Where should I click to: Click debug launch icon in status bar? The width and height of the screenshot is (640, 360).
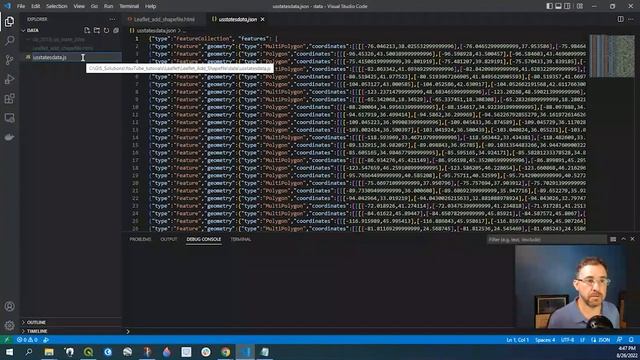click(46, 340)
